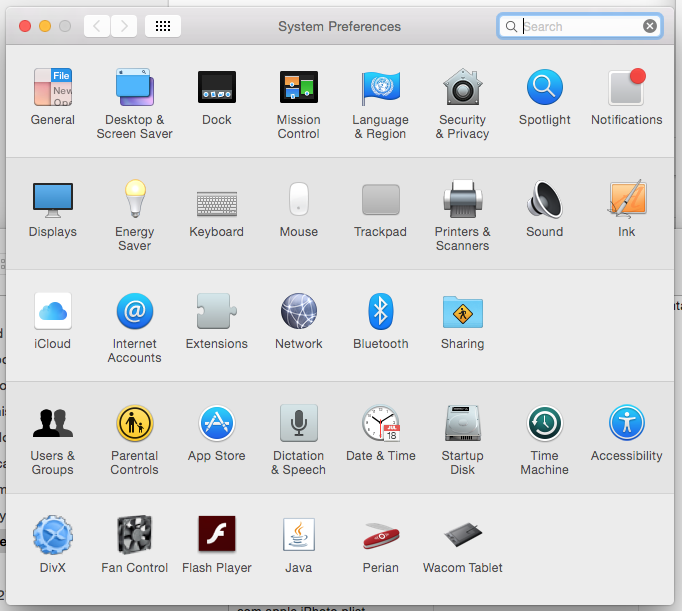Click the Parental Controls icon

click(135, 424)
